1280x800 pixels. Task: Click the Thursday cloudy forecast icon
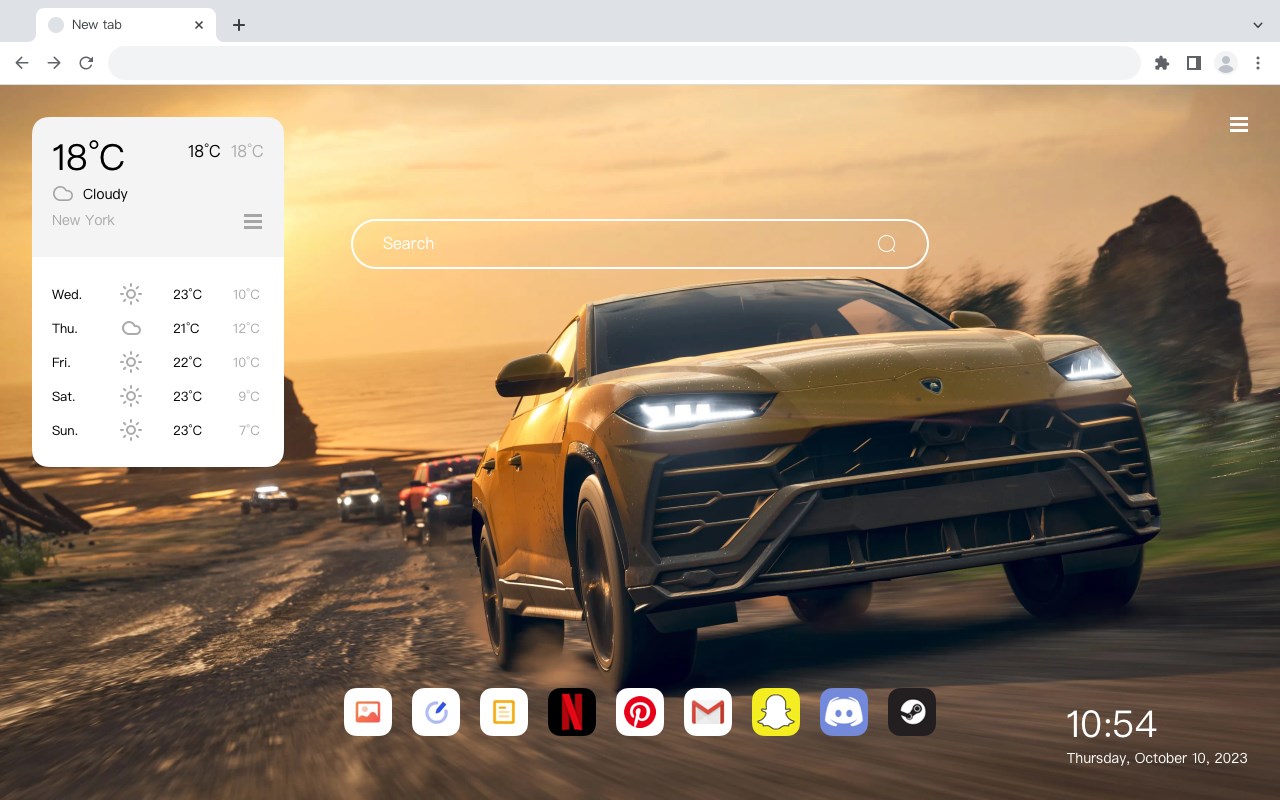point(131,328)
